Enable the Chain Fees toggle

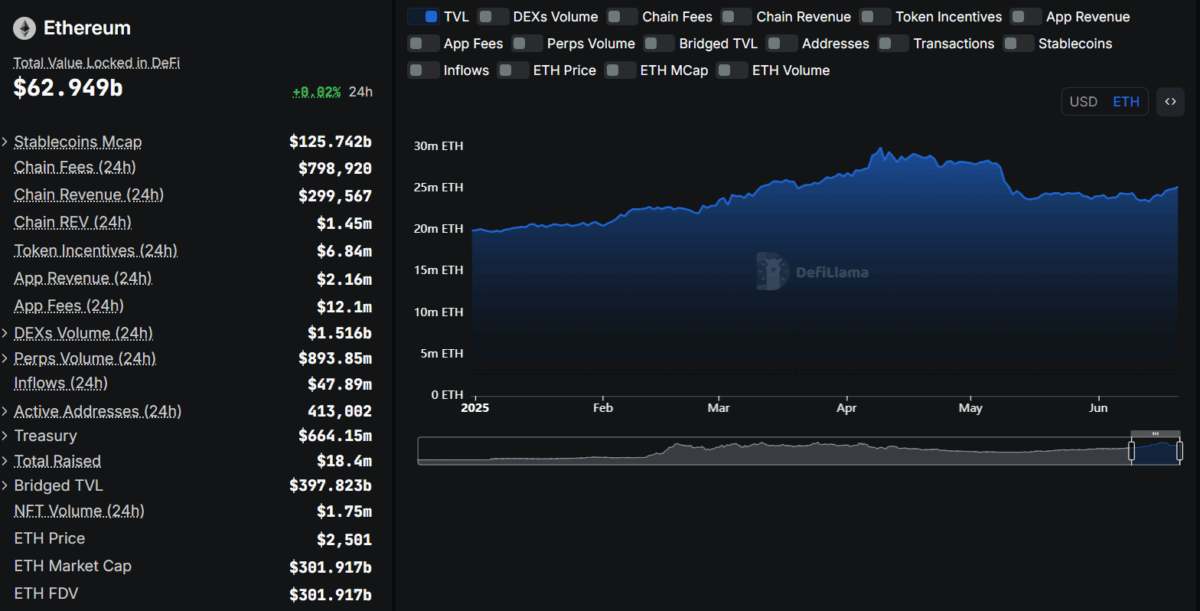click(x=622, y=17)
